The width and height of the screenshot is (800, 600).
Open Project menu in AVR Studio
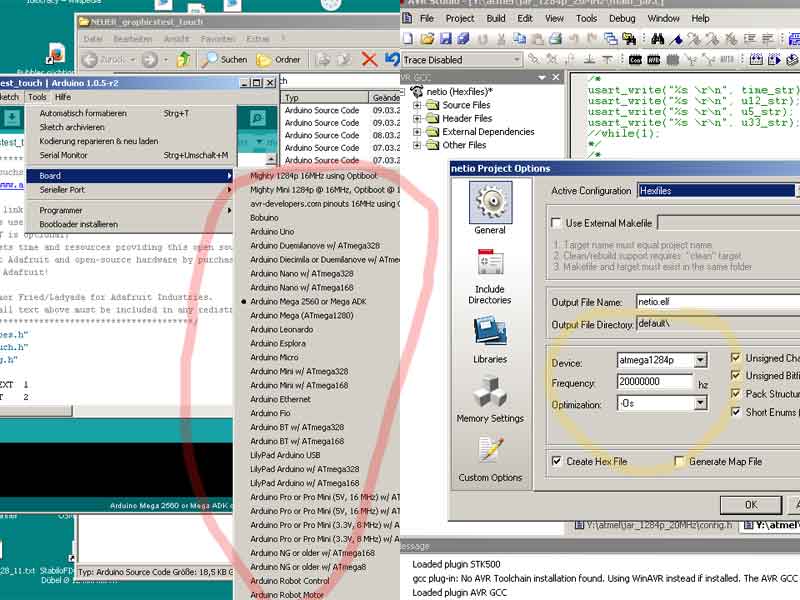coord(460,18)
